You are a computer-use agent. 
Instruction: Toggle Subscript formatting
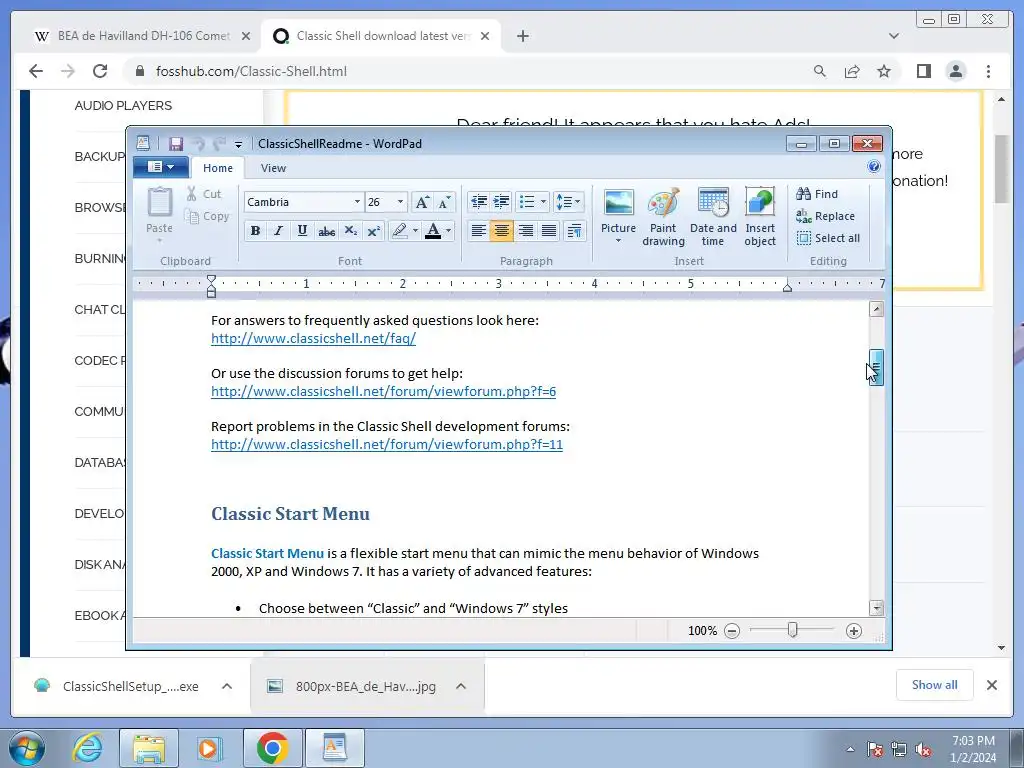click(x=351, y=231)
